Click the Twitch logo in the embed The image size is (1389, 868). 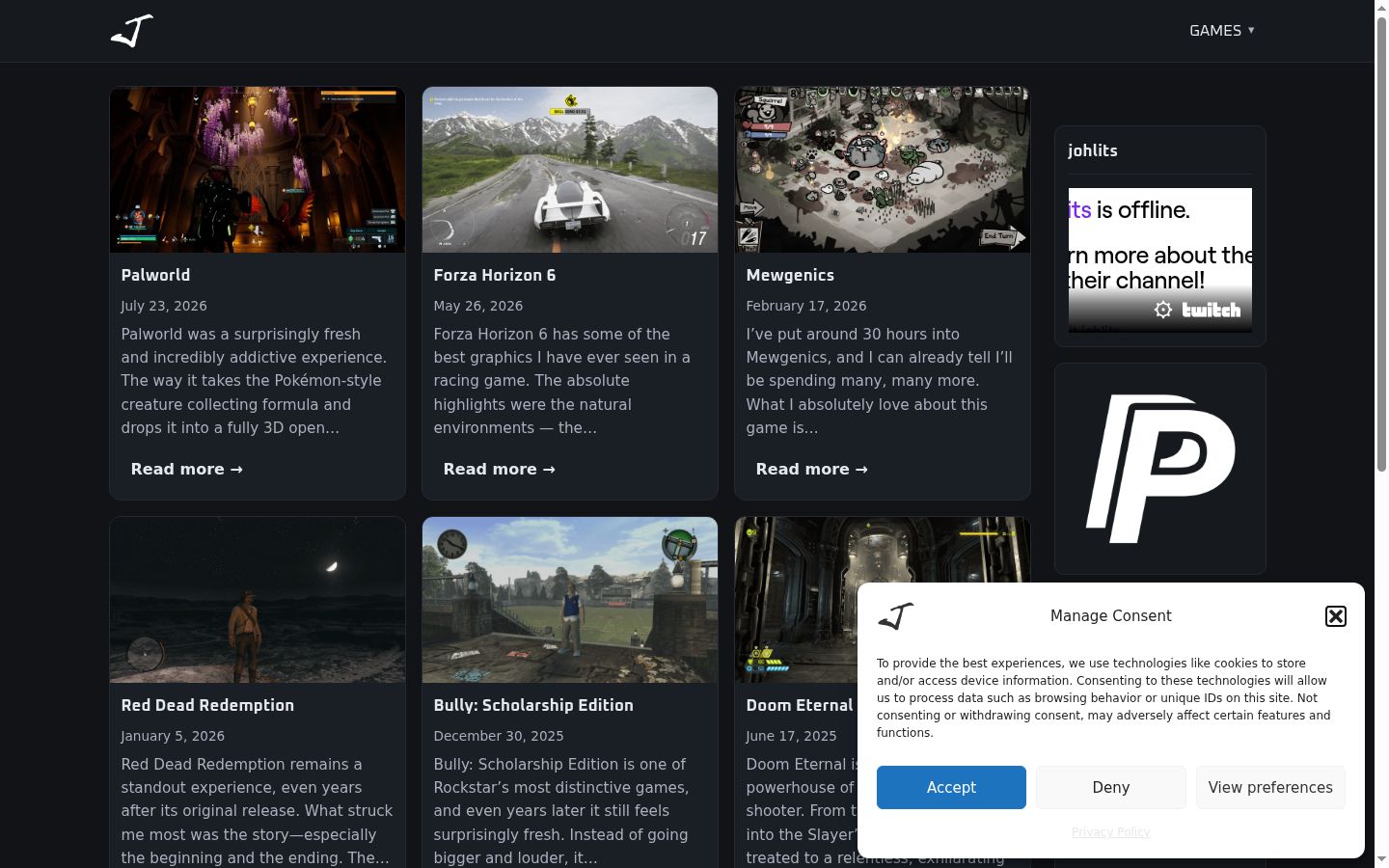1212,310
